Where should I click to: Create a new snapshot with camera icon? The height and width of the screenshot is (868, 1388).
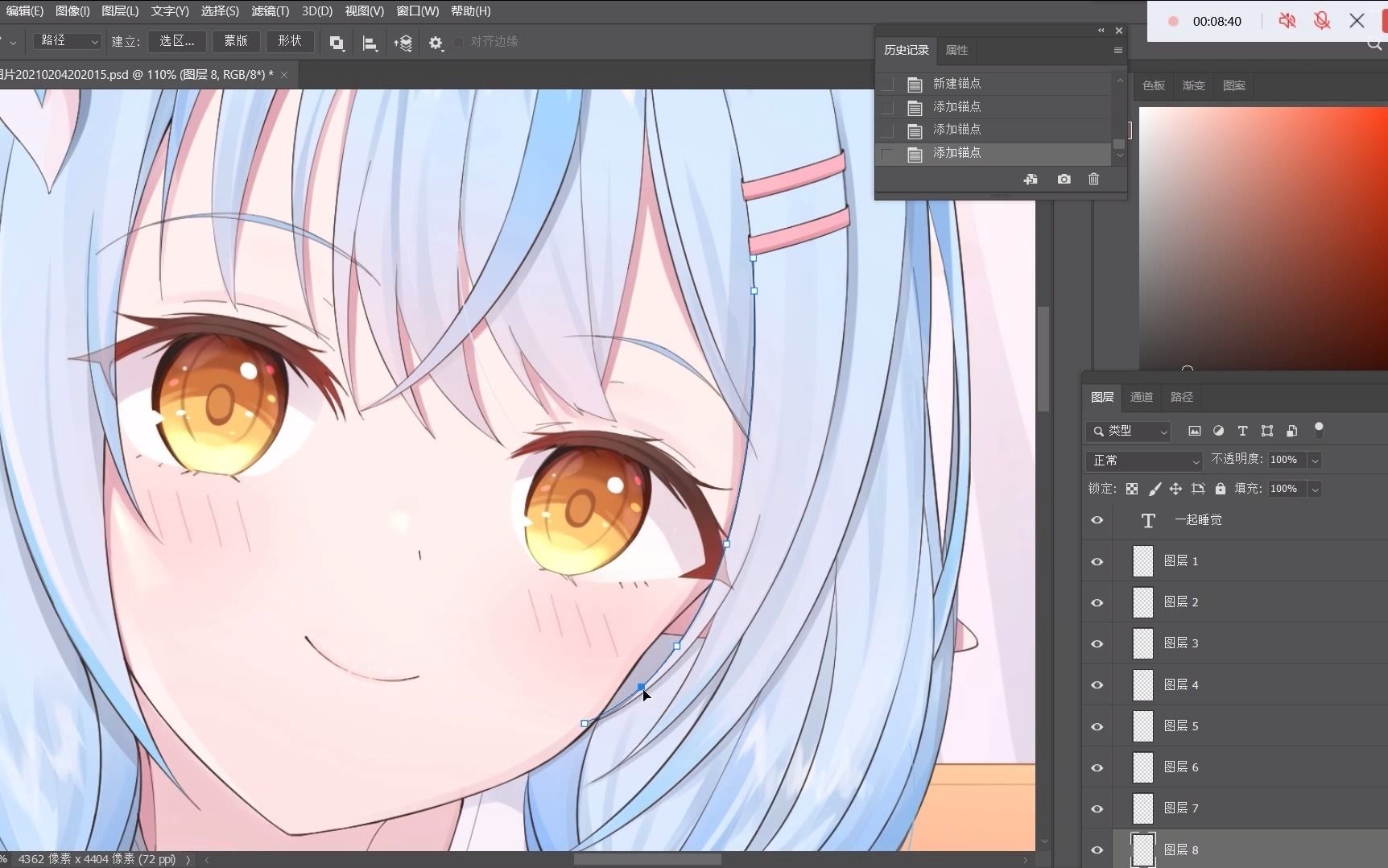pos(1064,179)
